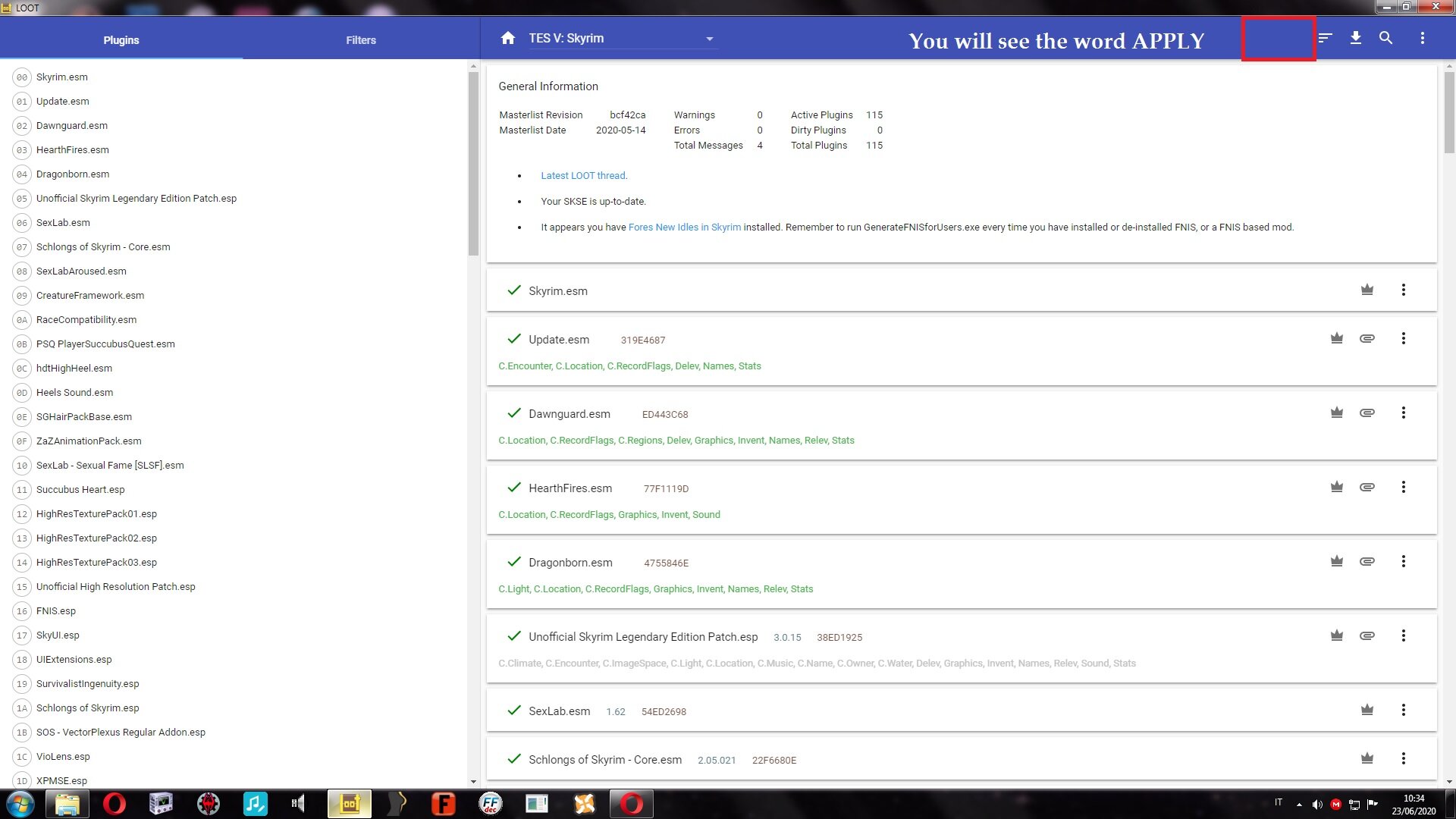Click the volume icon in the system tray
This screenshot has height=819, width=1456.
(1317, 805)
